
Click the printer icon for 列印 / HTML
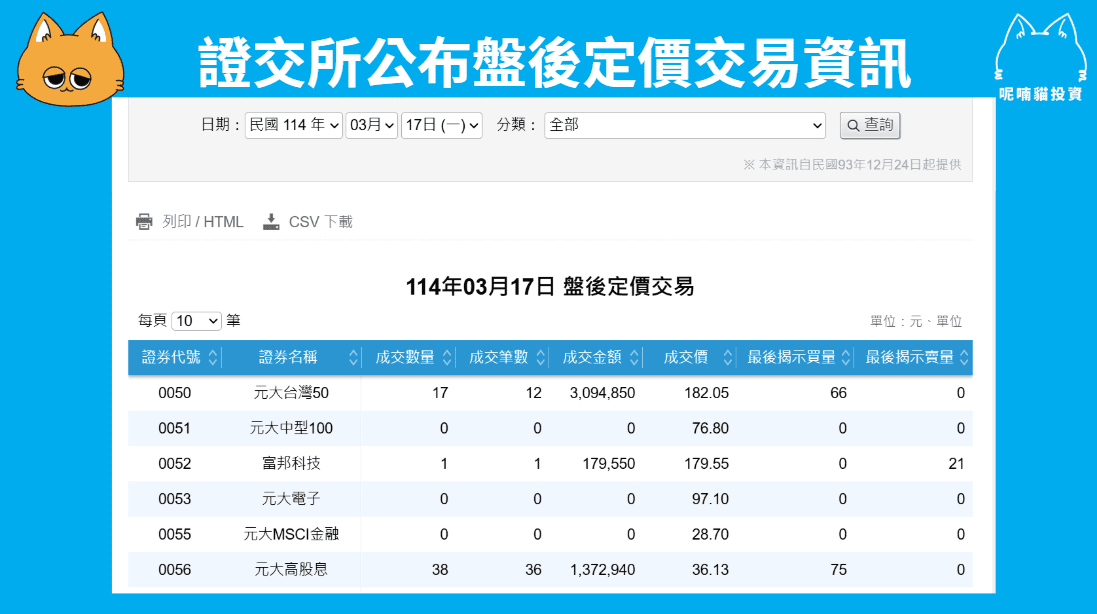(x=144, y=222)
